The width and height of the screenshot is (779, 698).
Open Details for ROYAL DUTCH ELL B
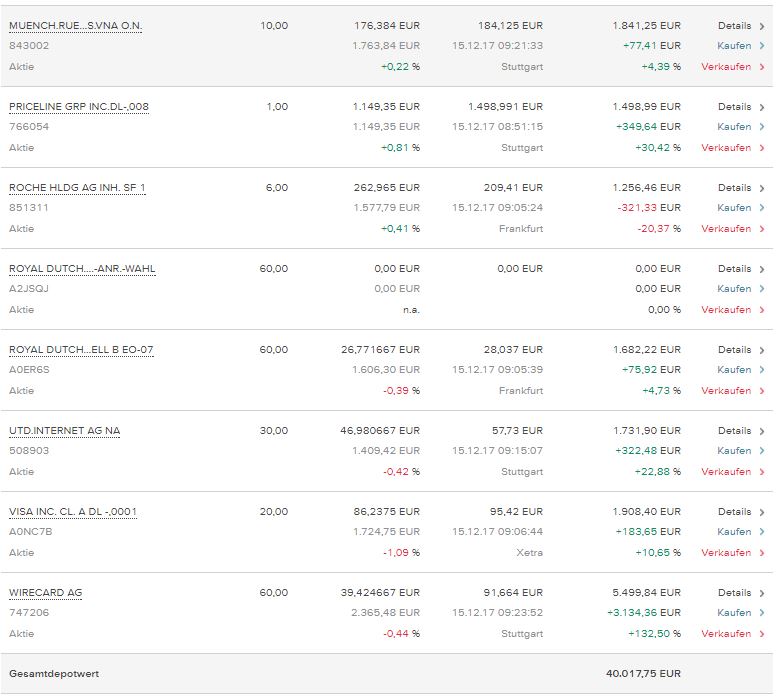tap(734, 350)
